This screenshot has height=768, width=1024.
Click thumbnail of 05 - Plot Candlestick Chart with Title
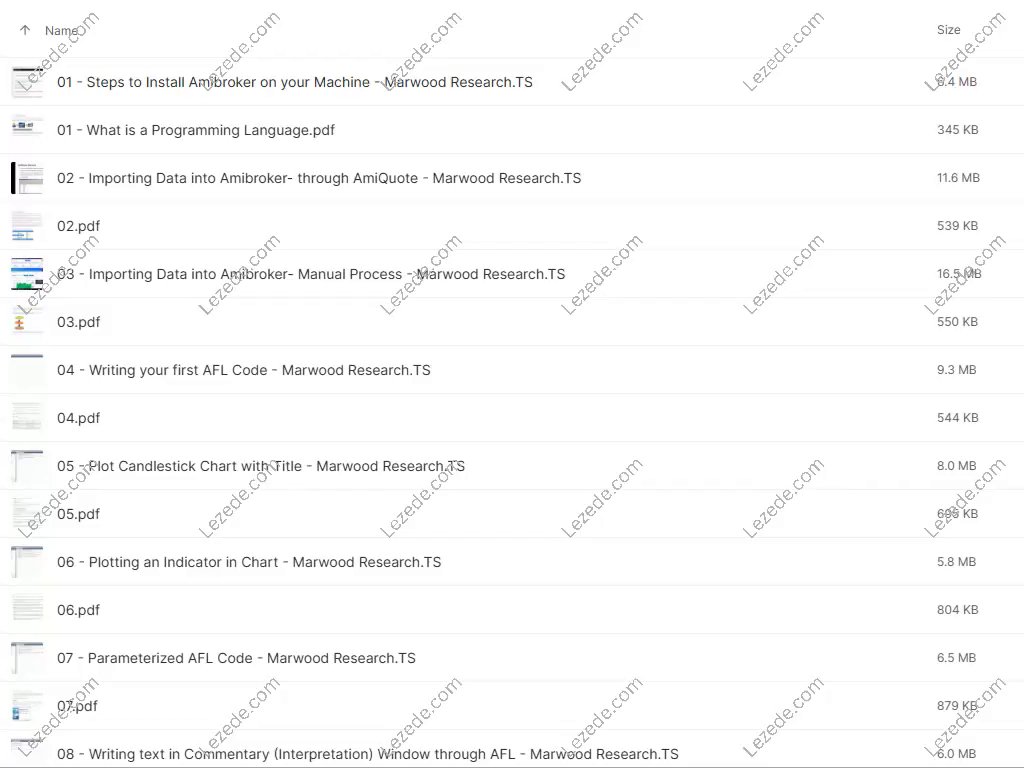(x=27, y=466)
